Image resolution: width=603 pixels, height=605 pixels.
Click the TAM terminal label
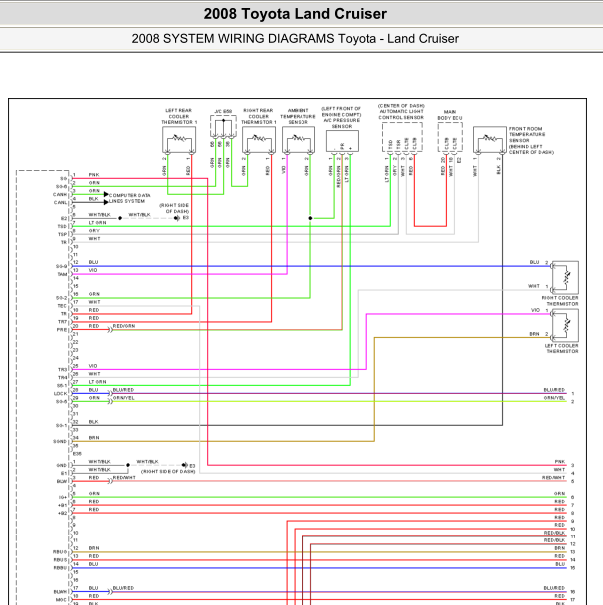point(62,274)
